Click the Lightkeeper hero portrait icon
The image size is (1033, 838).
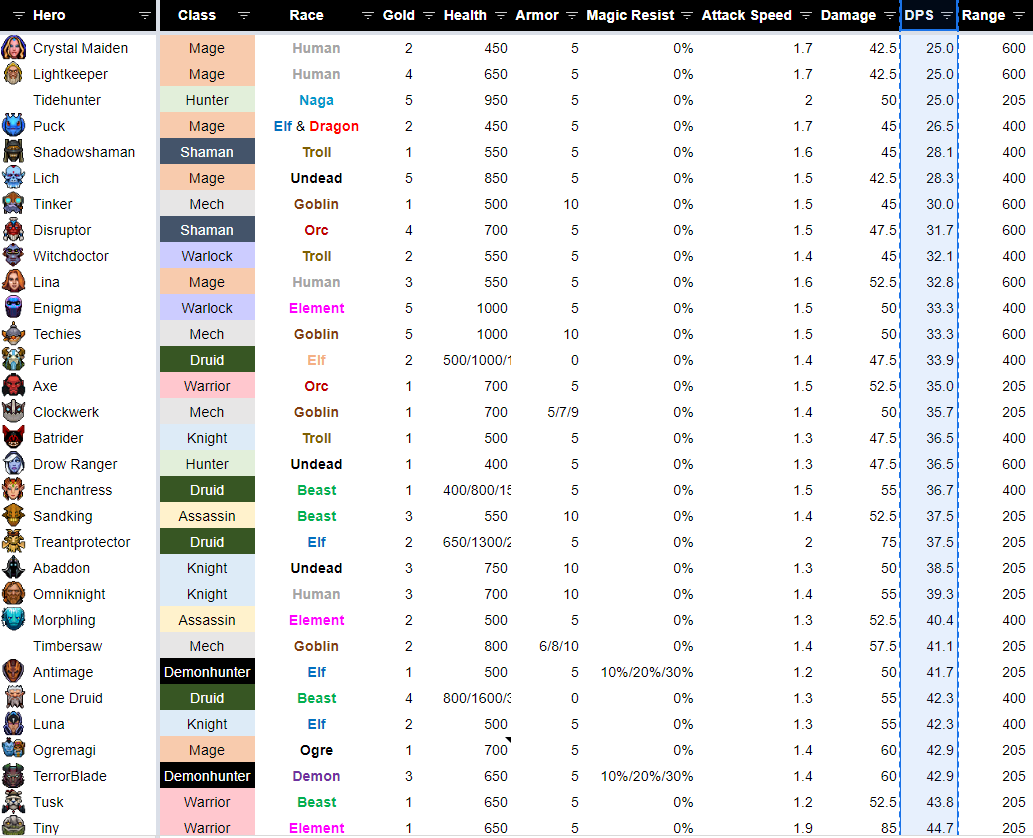point(13,74)
